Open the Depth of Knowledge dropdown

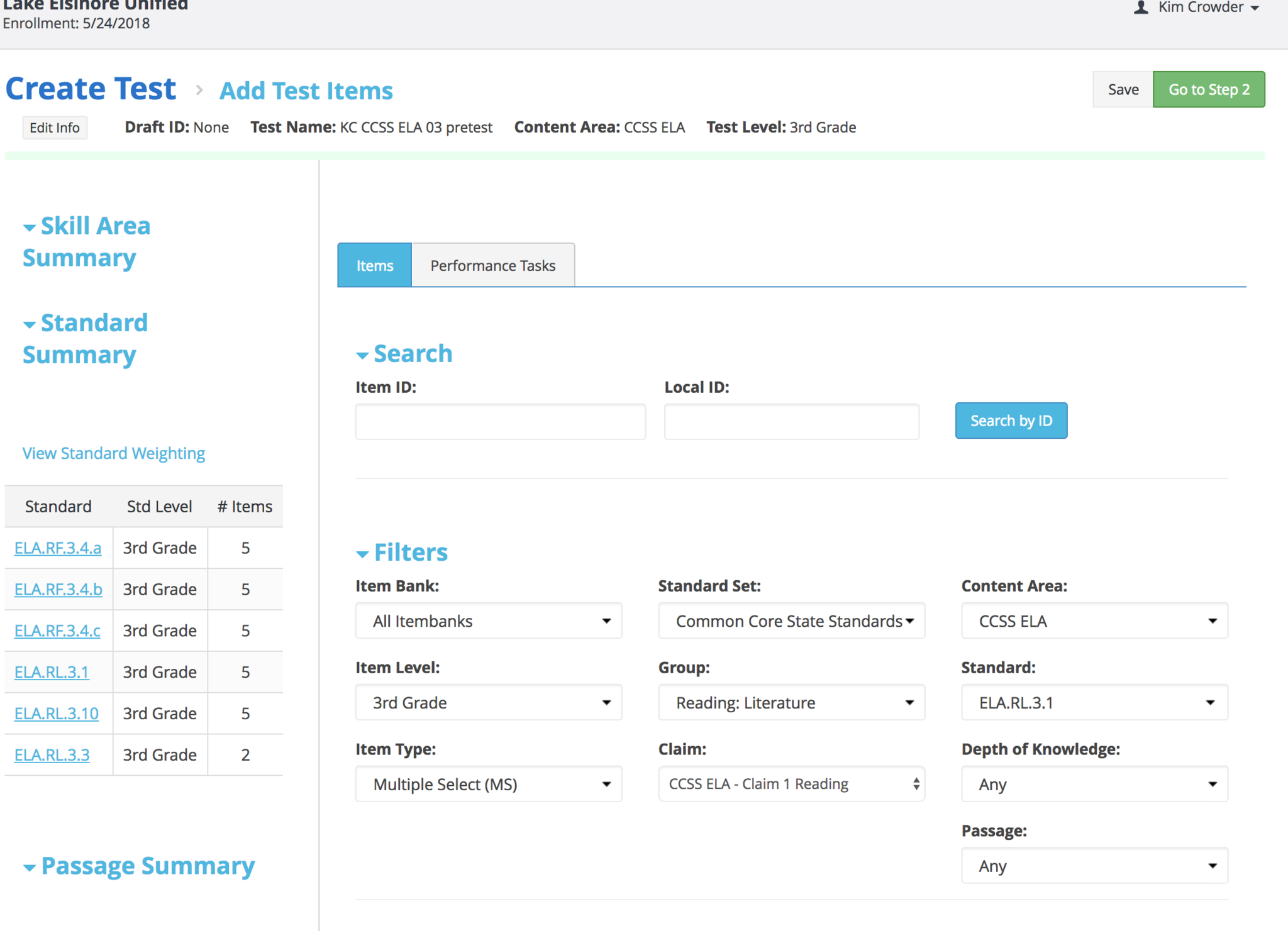pos(1094,785)
